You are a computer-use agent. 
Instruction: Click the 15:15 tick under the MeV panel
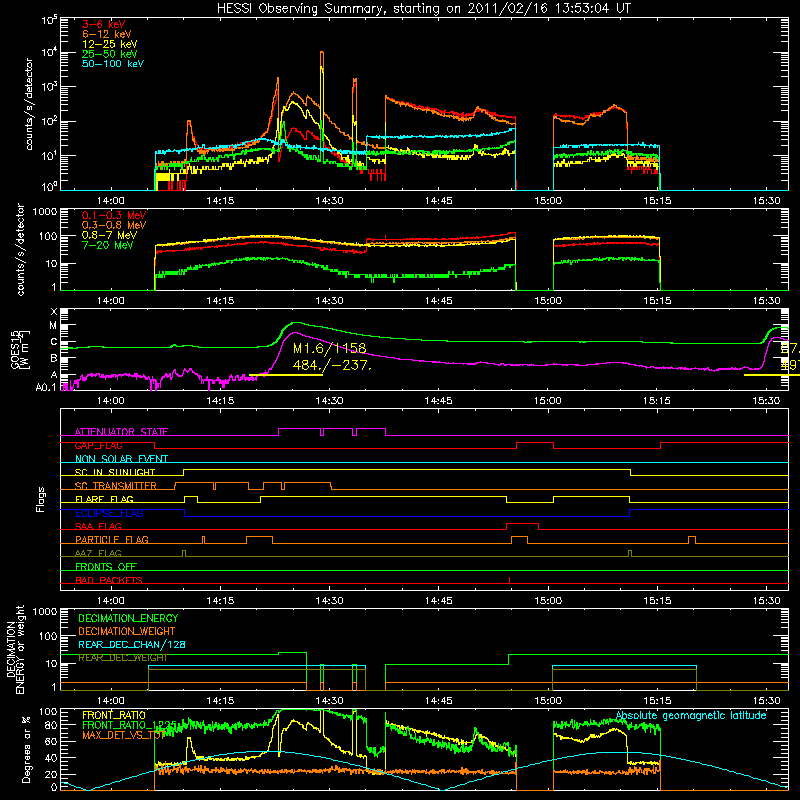657,301
